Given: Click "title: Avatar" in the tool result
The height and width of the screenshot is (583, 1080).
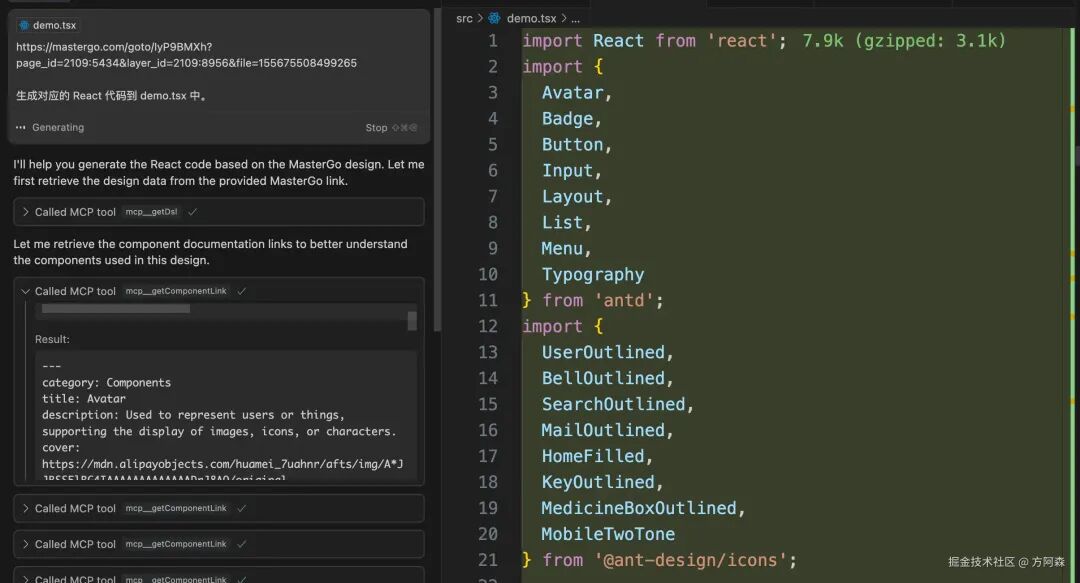Looking at the screenshot, I should point(84,398).
